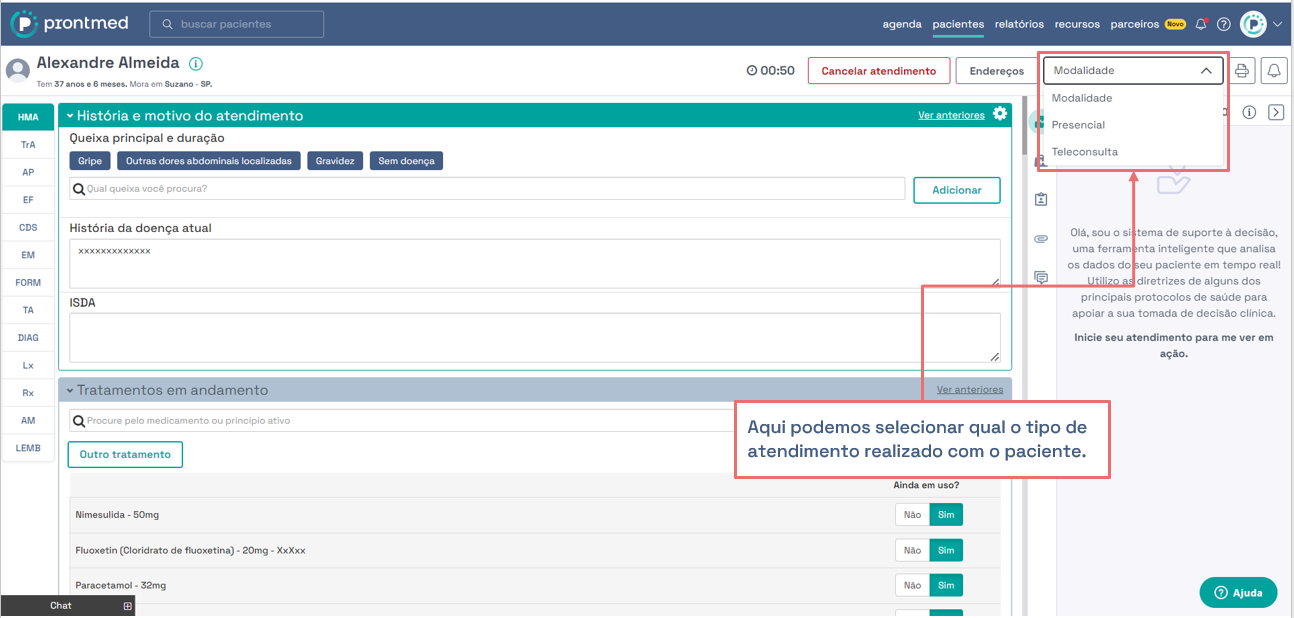Open parceiros in top navigation
1294x618 pixels.
click(1135, 24)
